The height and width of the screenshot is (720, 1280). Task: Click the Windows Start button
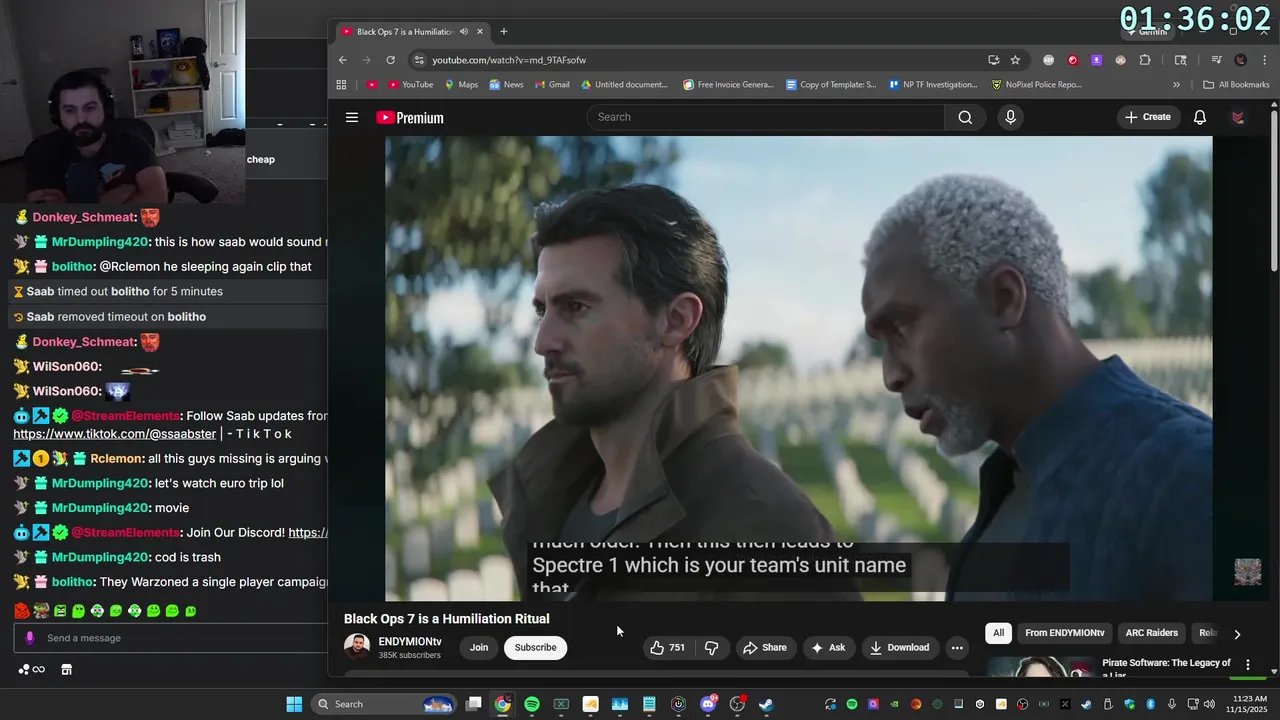pos(294,704)
